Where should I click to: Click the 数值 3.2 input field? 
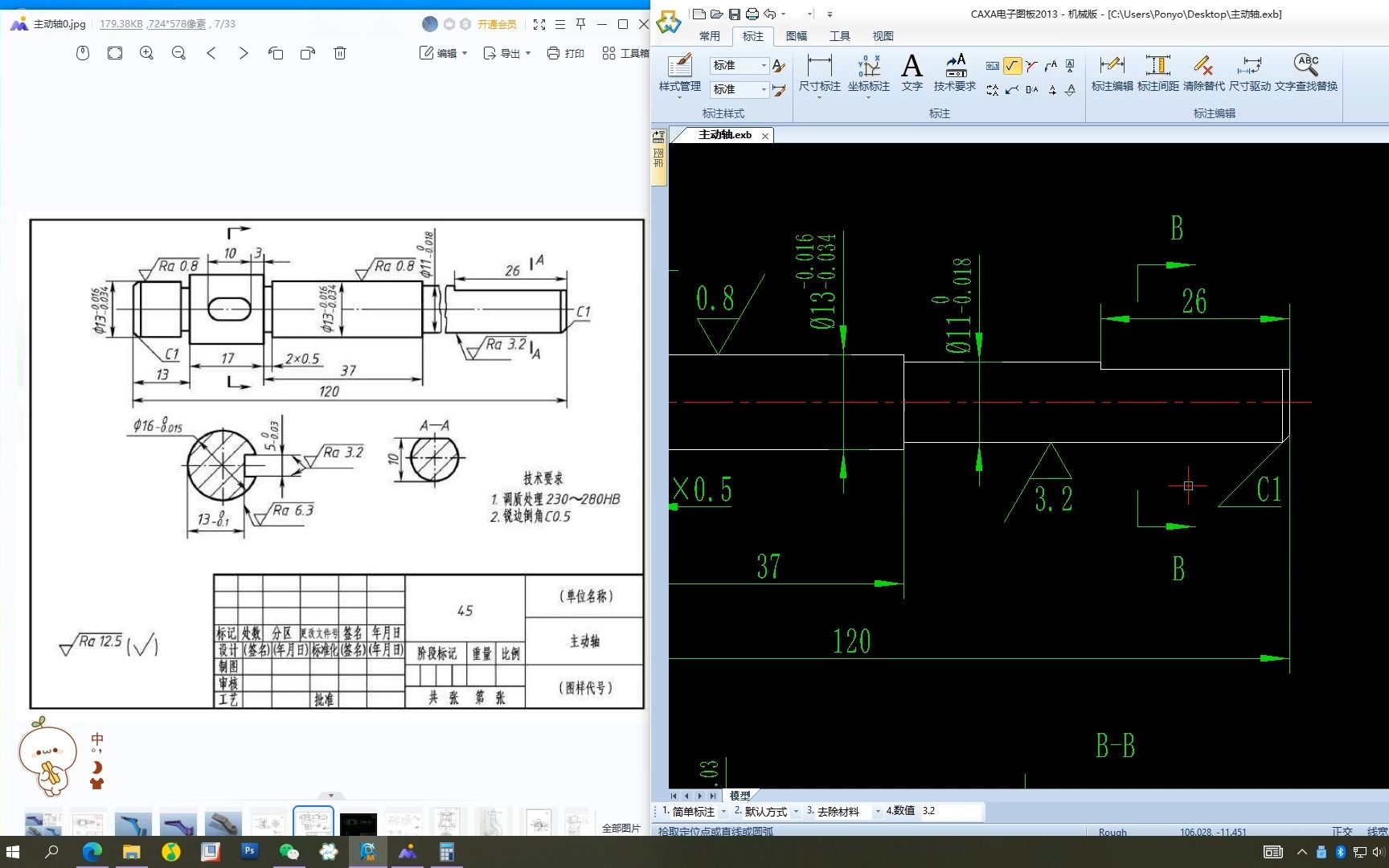[x=951, y=811]
